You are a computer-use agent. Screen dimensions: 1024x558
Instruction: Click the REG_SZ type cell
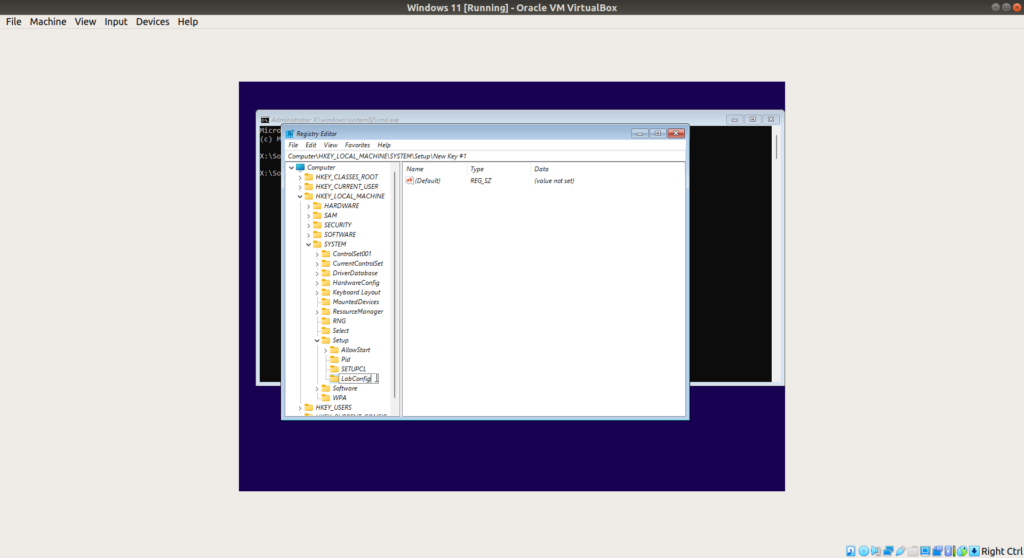tap(480, 181)
